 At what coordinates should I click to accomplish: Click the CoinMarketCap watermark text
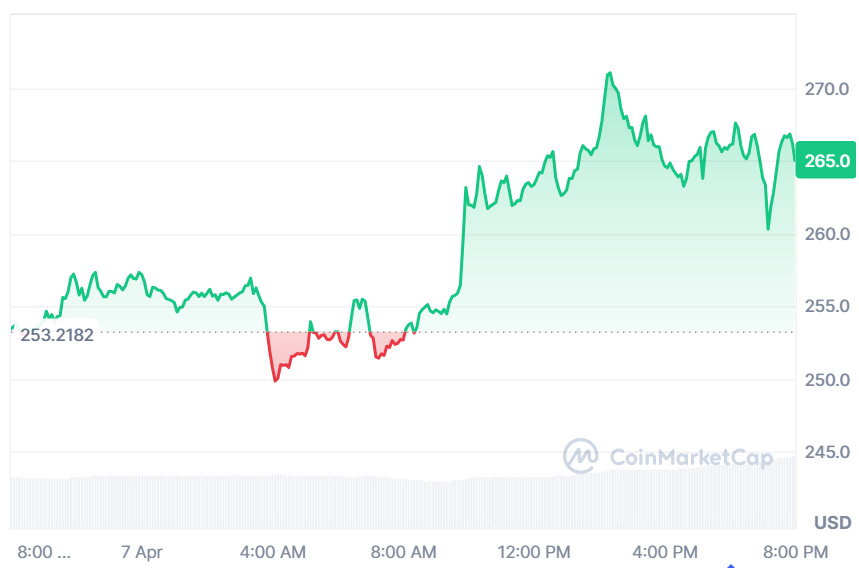(691, 458)
